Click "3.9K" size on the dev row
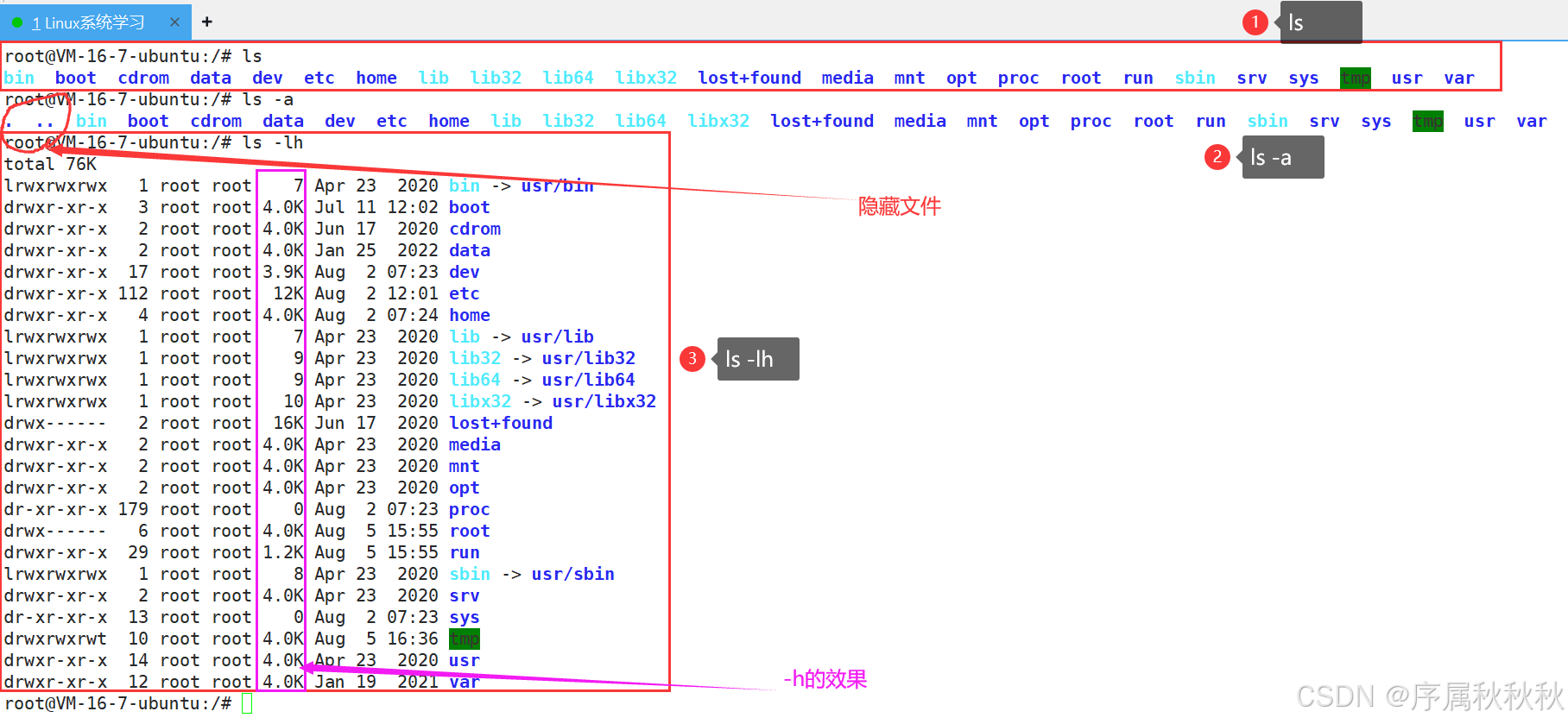Image resolution: width=1568 pixels, height=724 pixels. click(283, 272)
